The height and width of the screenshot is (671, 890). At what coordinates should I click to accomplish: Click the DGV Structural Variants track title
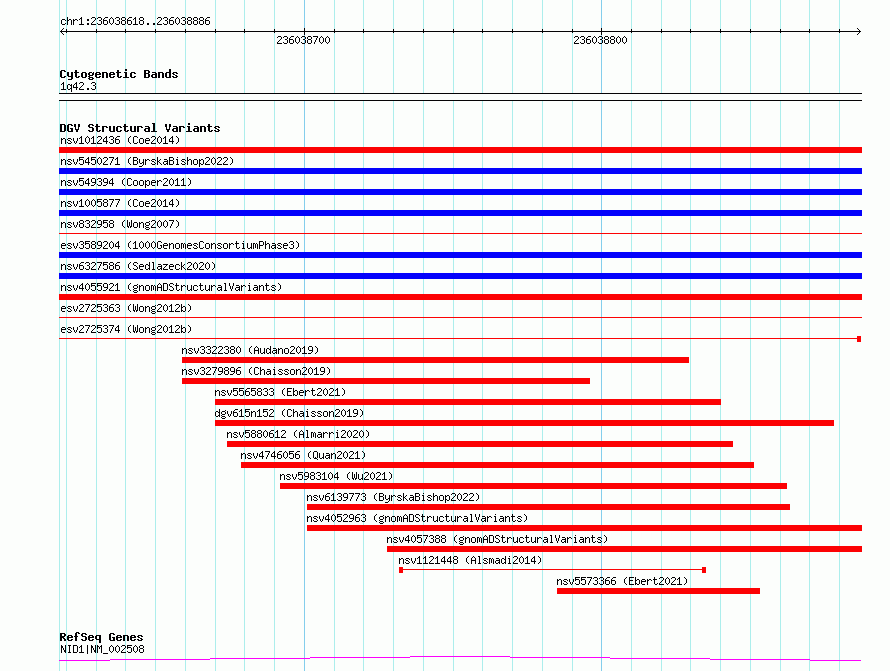tap(140, 128)
